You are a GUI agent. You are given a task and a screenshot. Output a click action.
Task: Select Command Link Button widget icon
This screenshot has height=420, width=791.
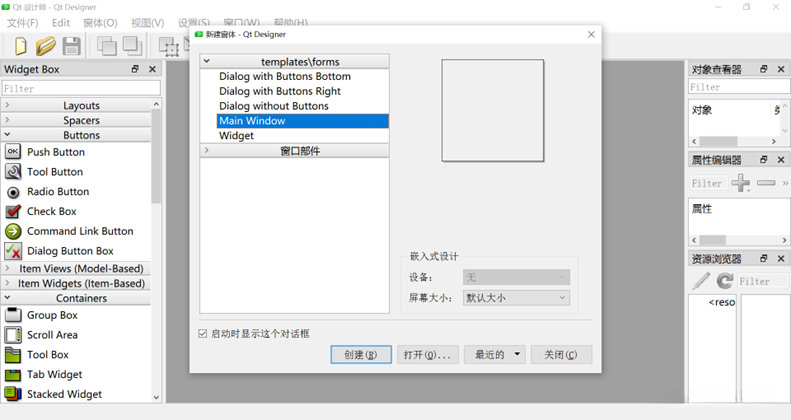pyautogui.click(x=13, y=231)
